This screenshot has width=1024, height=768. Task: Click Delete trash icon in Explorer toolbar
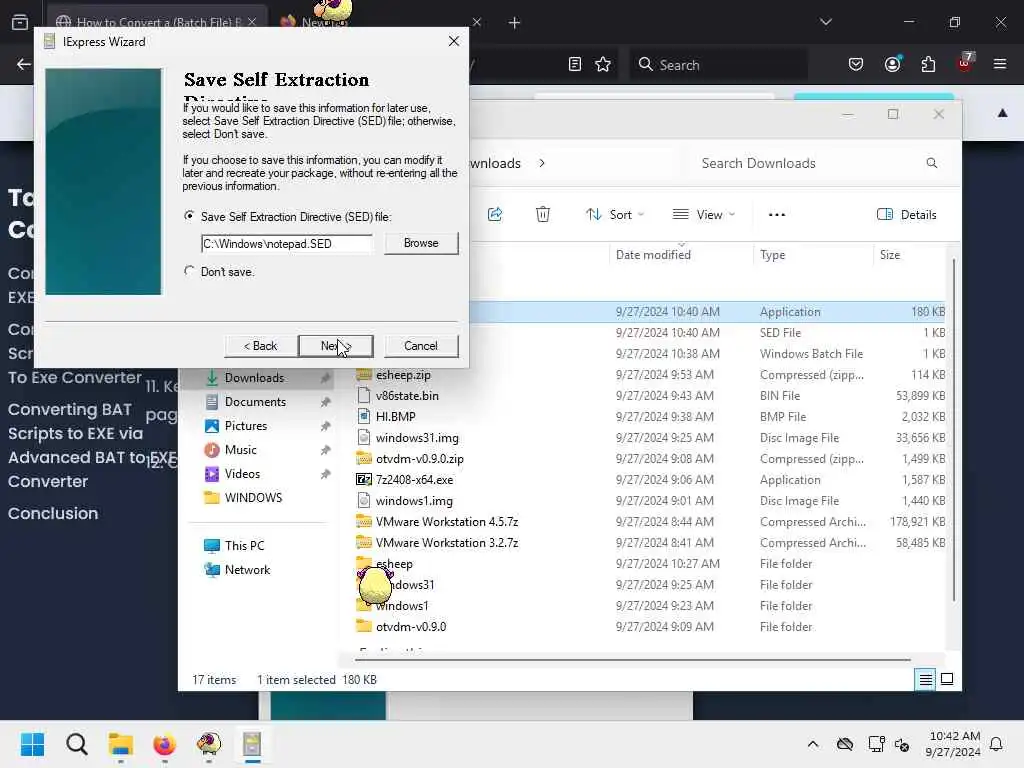(543, 214)
